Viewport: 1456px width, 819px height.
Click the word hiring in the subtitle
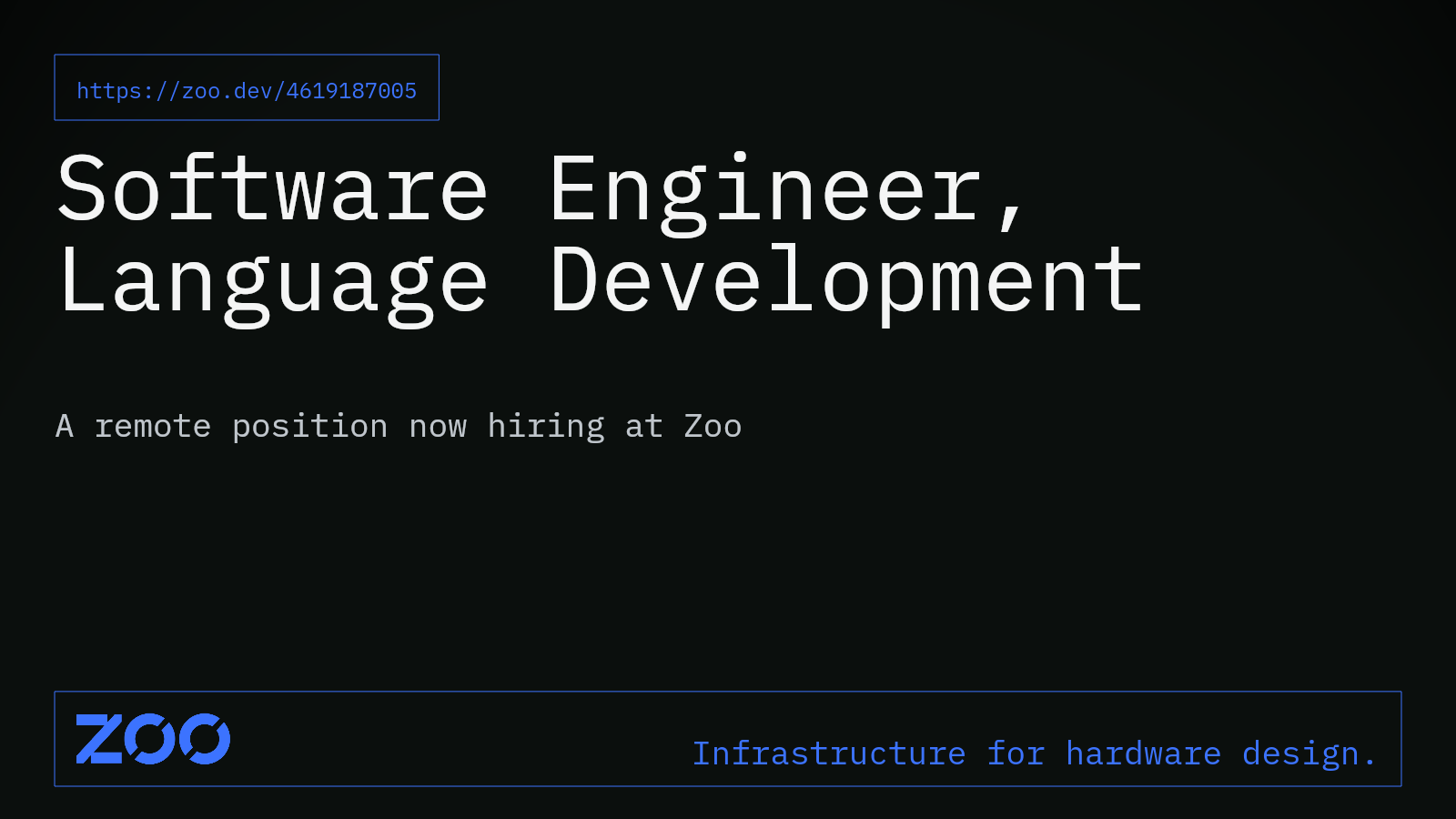pos(546,426)
